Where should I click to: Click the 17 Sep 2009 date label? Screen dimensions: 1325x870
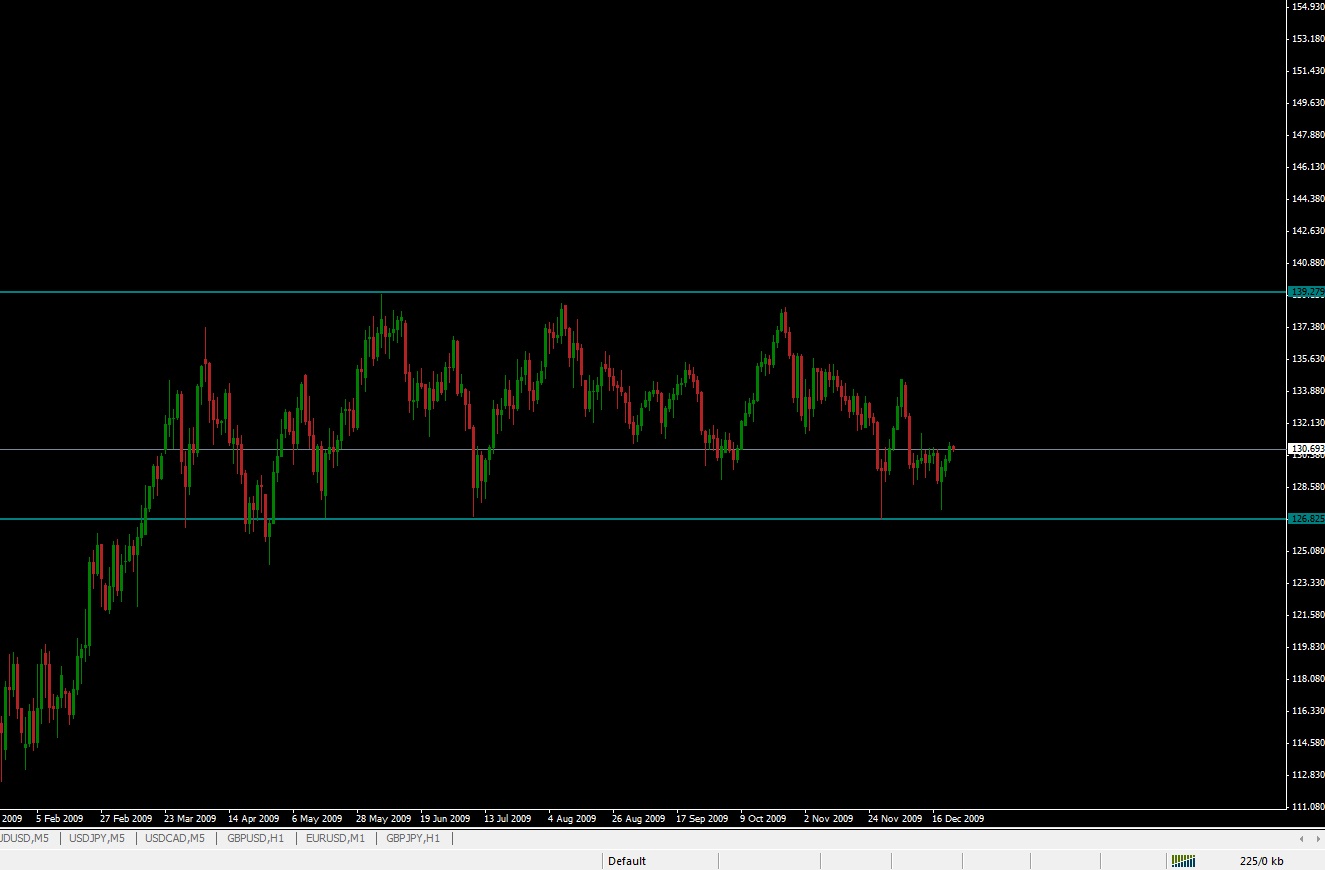(702, 818)
